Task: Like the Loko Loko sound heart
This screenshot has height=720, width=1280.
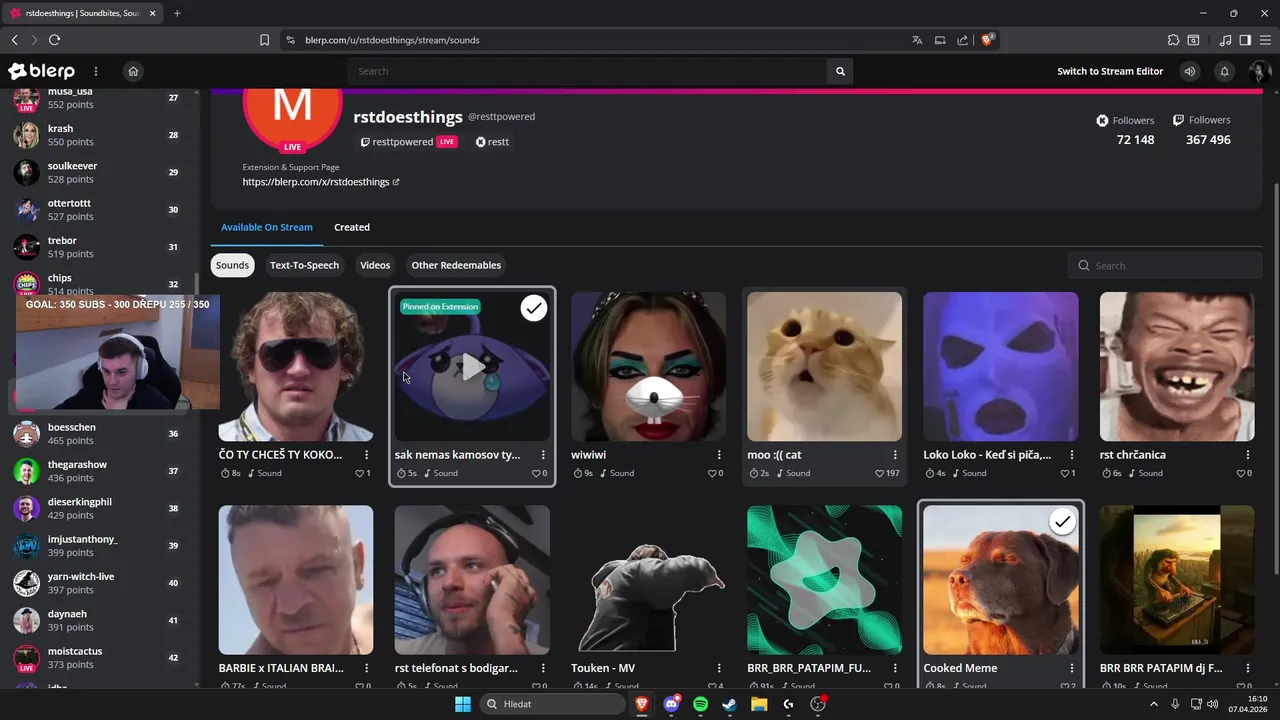Action: [x=1063, y=473]
